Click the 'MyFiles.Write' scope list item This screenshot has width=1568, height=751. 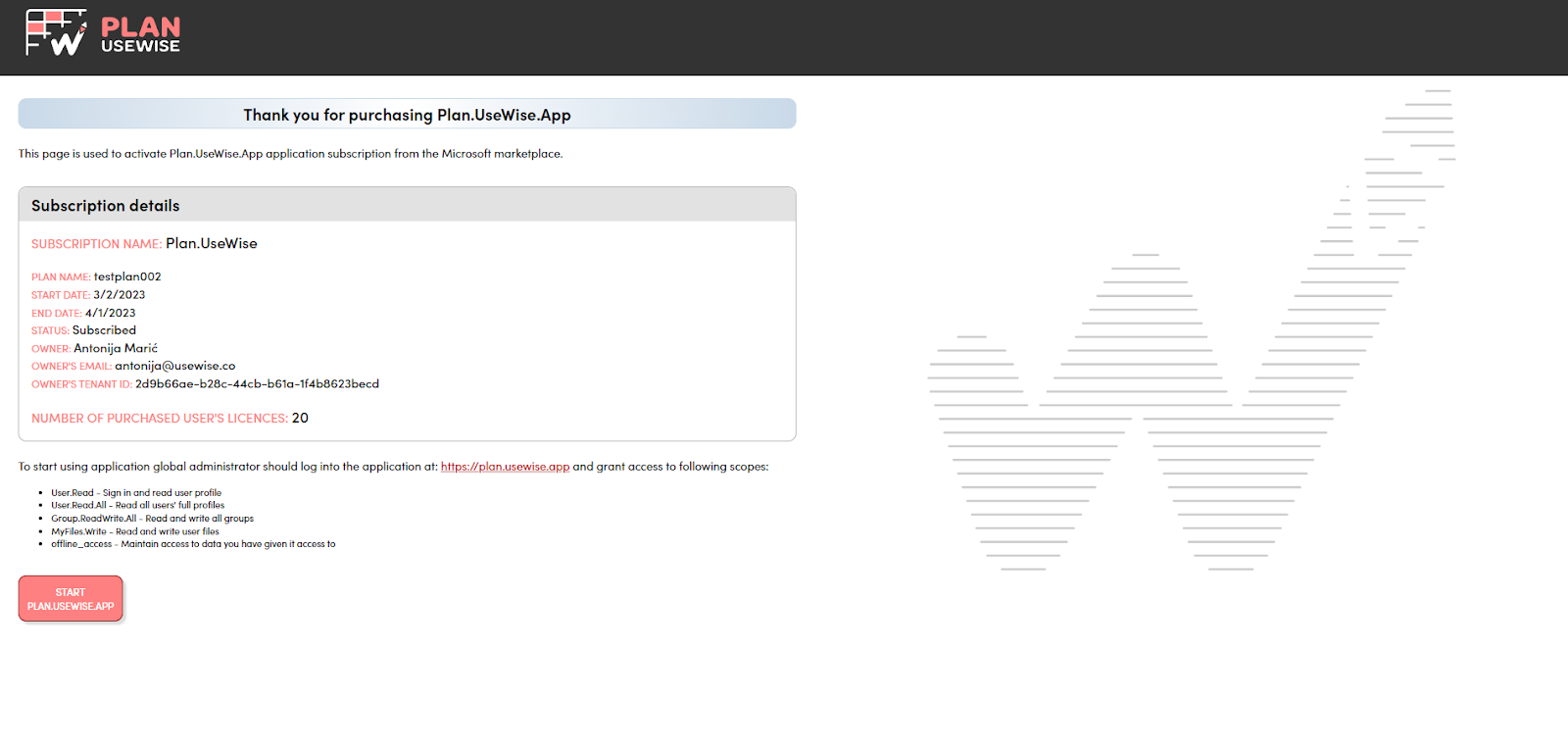point(135,531)
